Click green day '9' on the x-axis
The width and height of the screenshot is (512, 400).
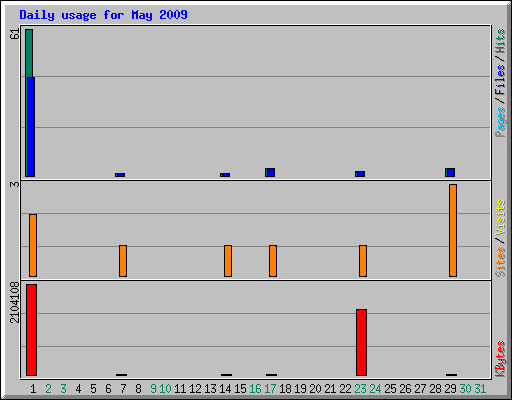click(x=153, y=389)
